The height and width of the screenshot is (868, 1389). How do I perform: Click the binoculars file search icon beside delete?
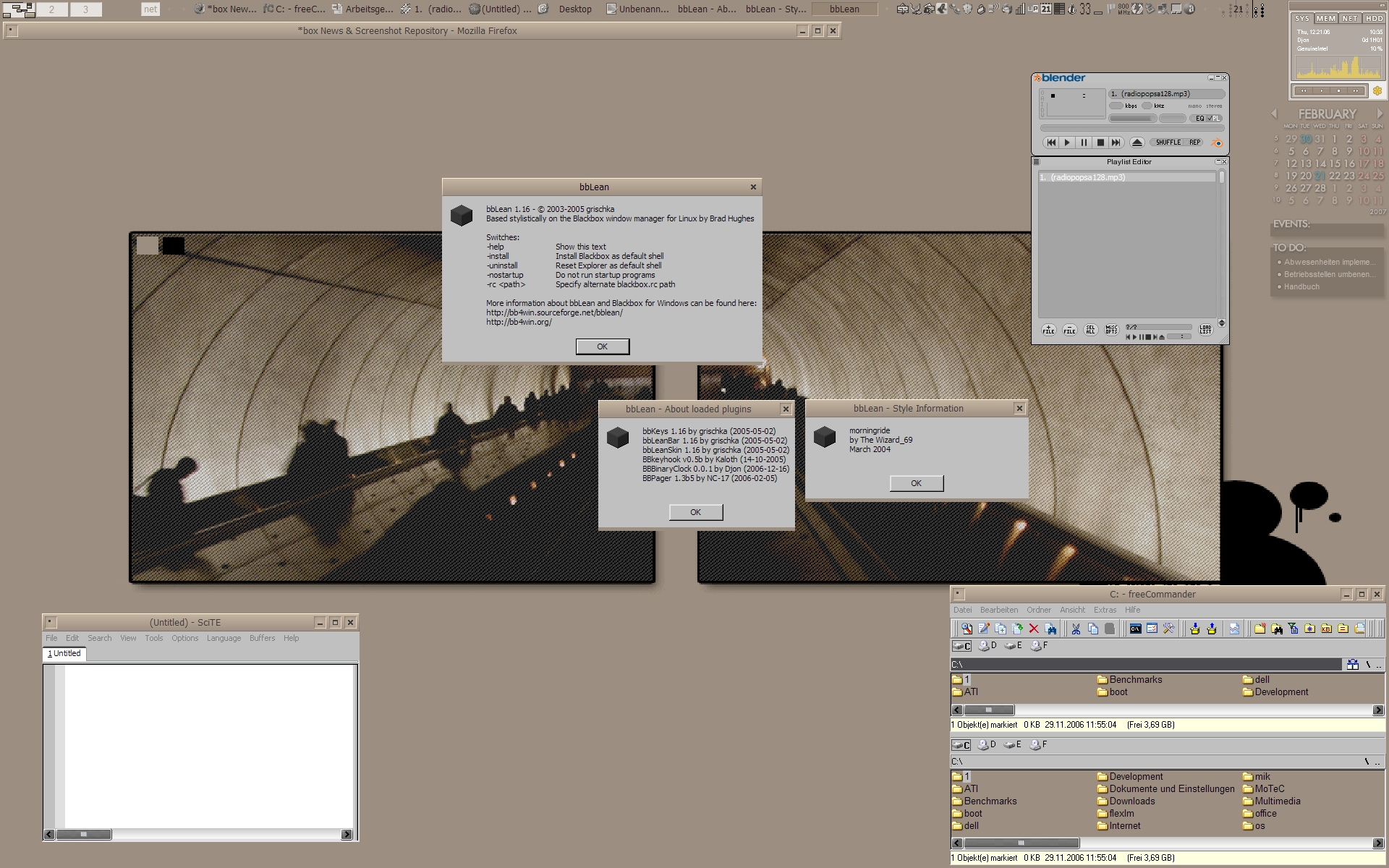pyautogui.click(x=1050, y=629)
